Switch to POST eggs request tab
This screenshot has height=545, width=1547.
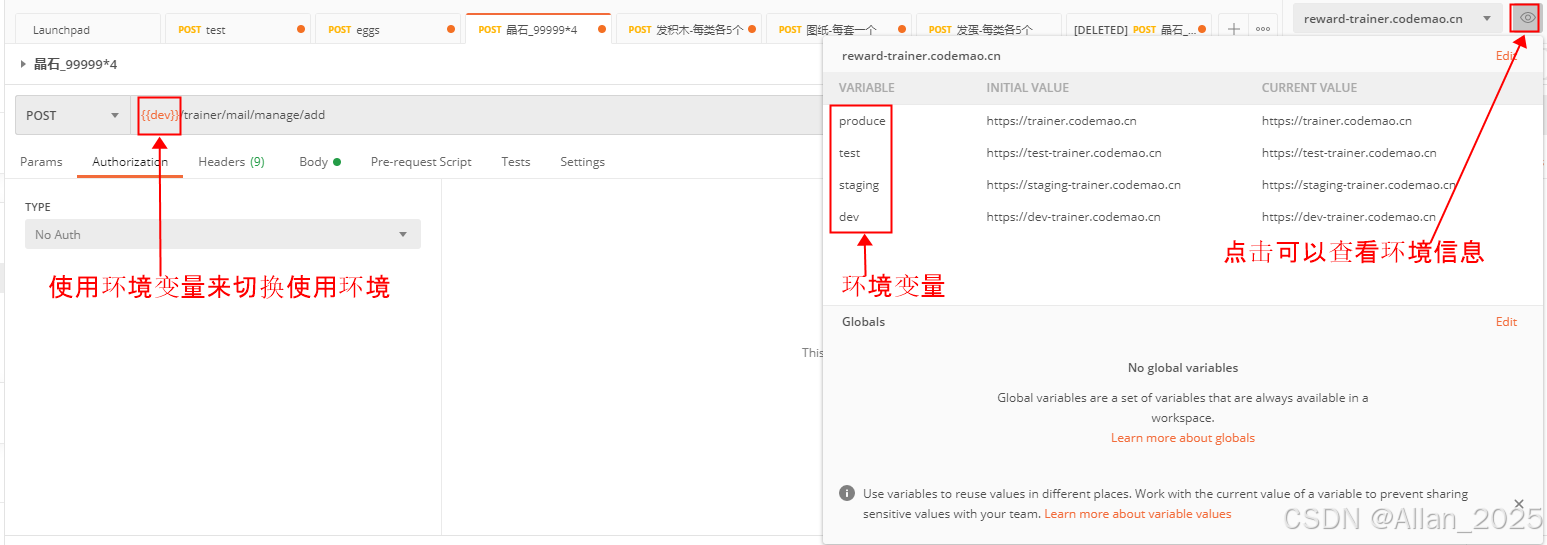387,30
